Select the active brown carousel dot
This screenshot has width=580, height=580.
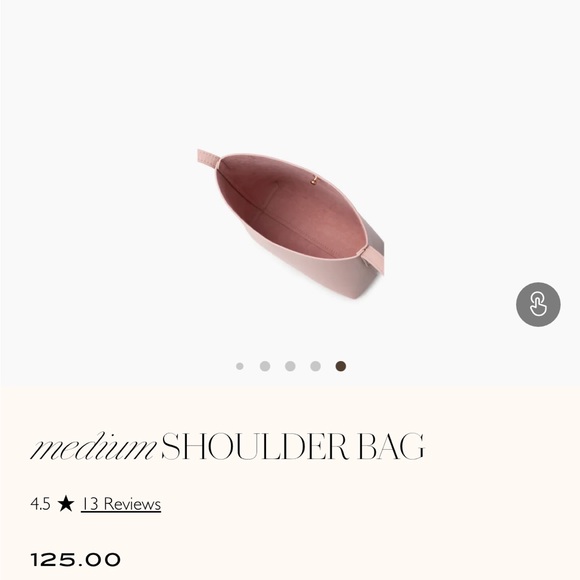[x=341, y=366]
